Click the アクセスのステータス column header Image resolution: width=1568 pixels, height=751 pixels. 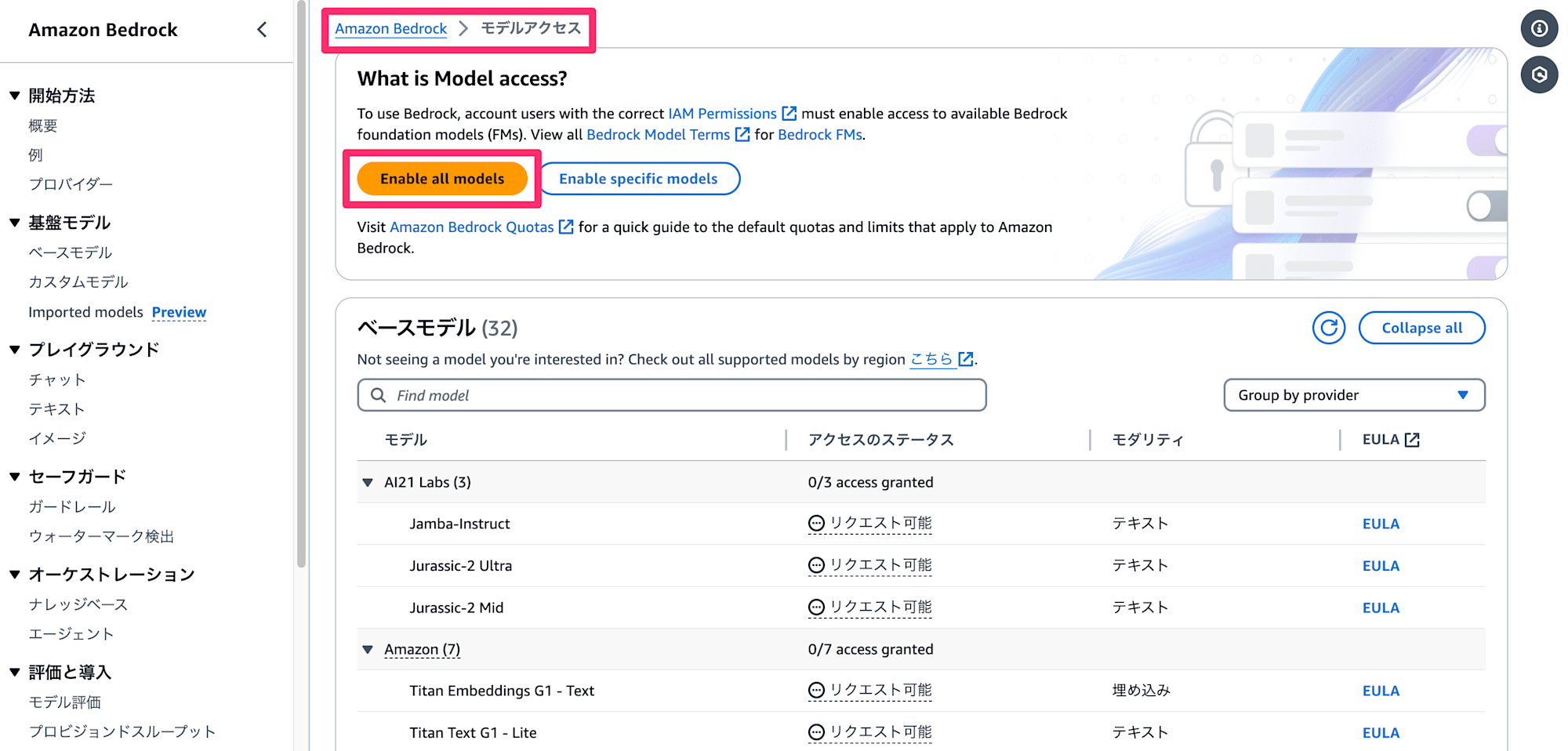880,440
